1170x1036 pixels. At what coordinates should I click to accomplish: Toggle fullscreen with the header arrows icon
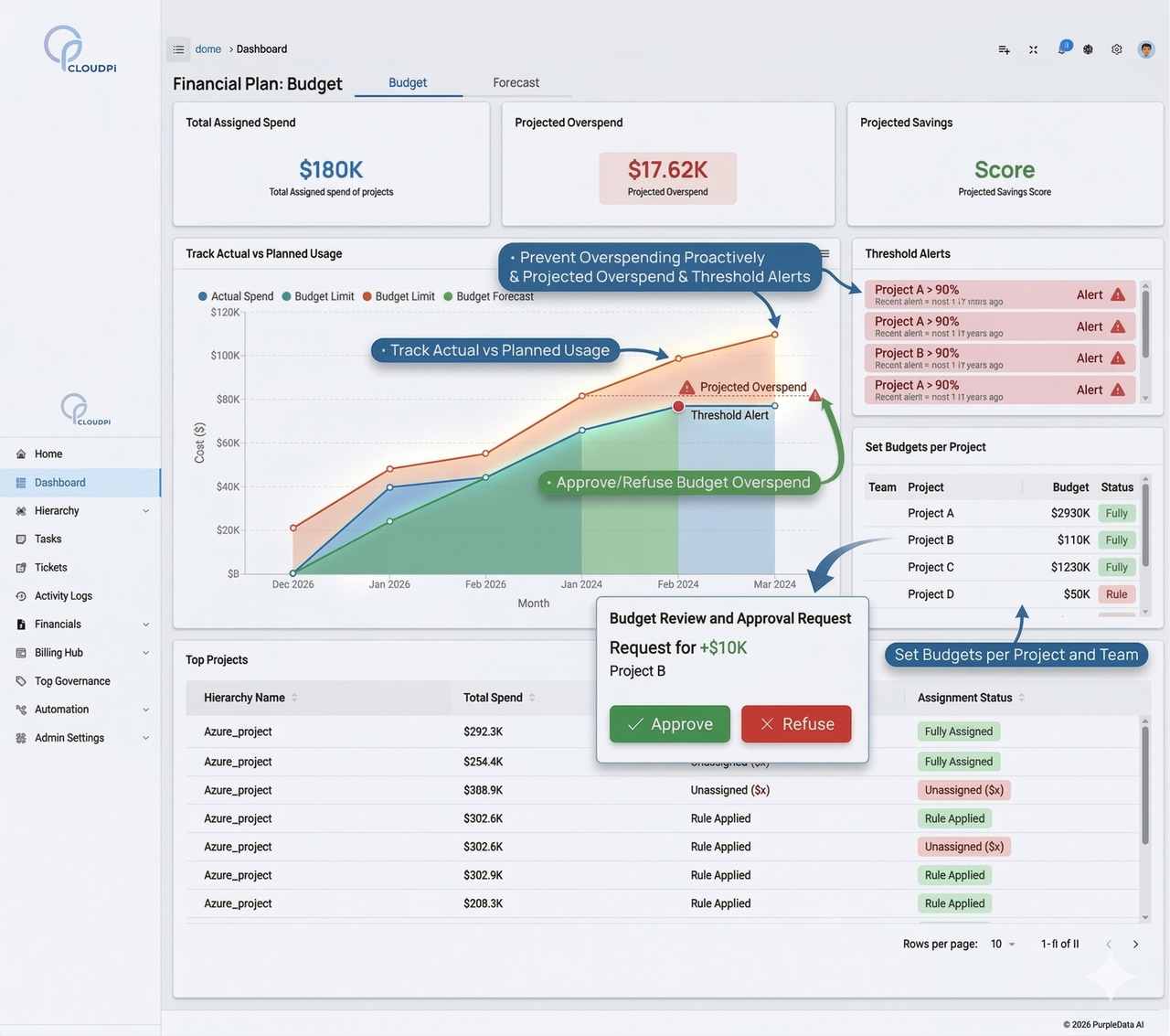(1033, 49)
